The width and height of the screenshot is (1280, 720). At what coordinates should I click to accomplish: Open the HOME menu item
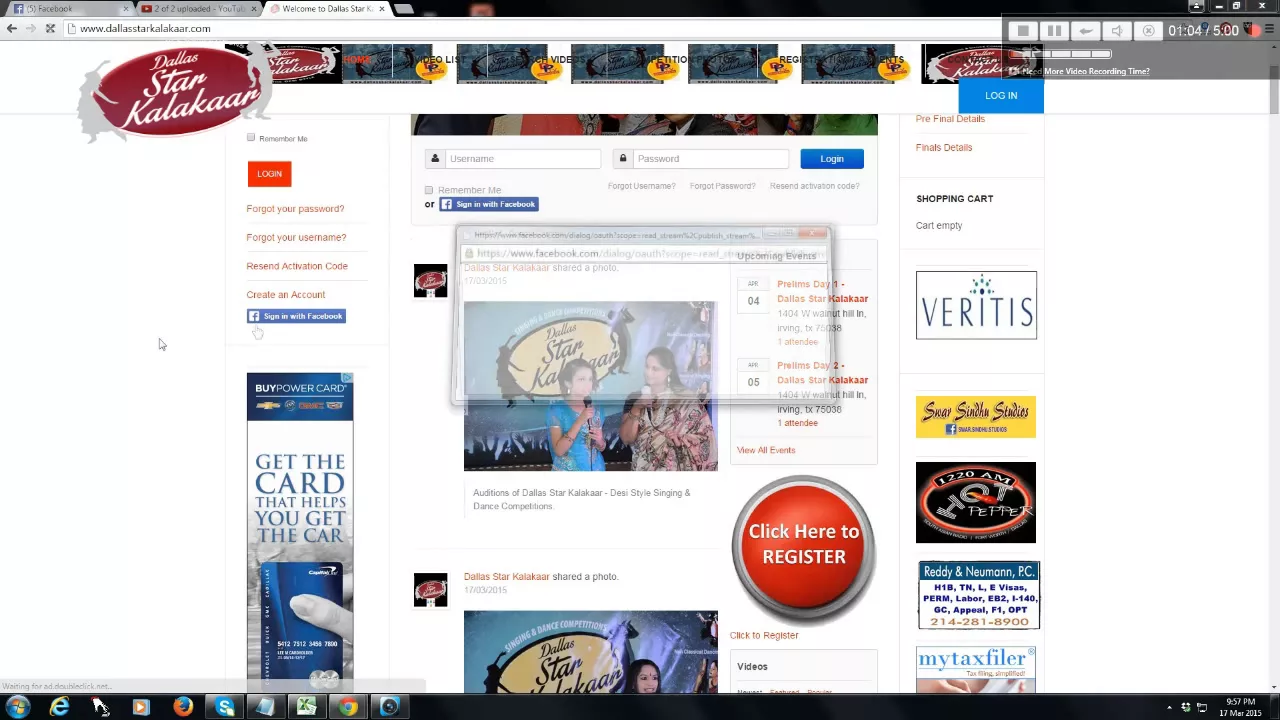356,59
